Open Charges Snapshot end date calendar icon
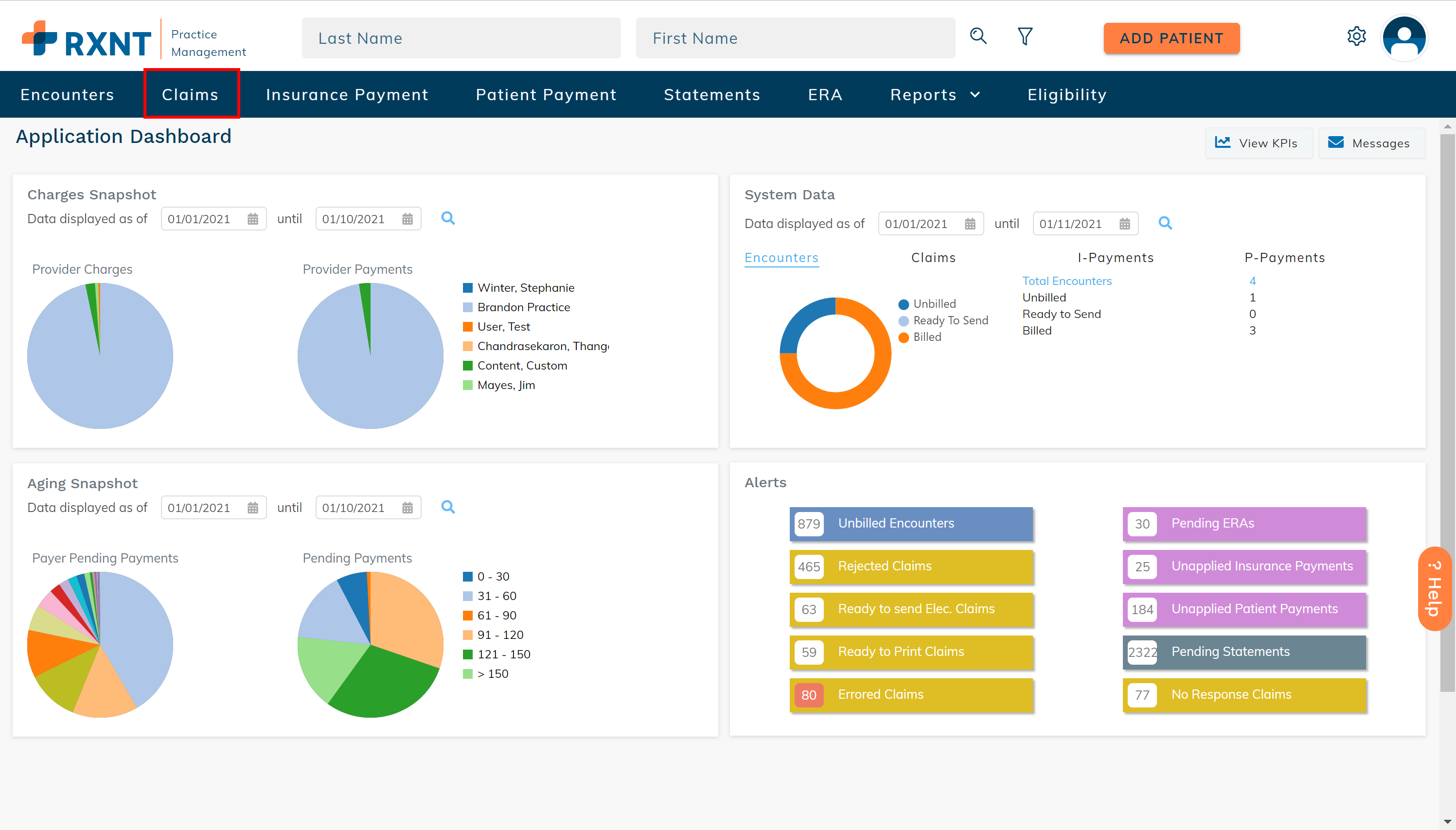This screenshot has width=1456, height=830. (407, 219)
